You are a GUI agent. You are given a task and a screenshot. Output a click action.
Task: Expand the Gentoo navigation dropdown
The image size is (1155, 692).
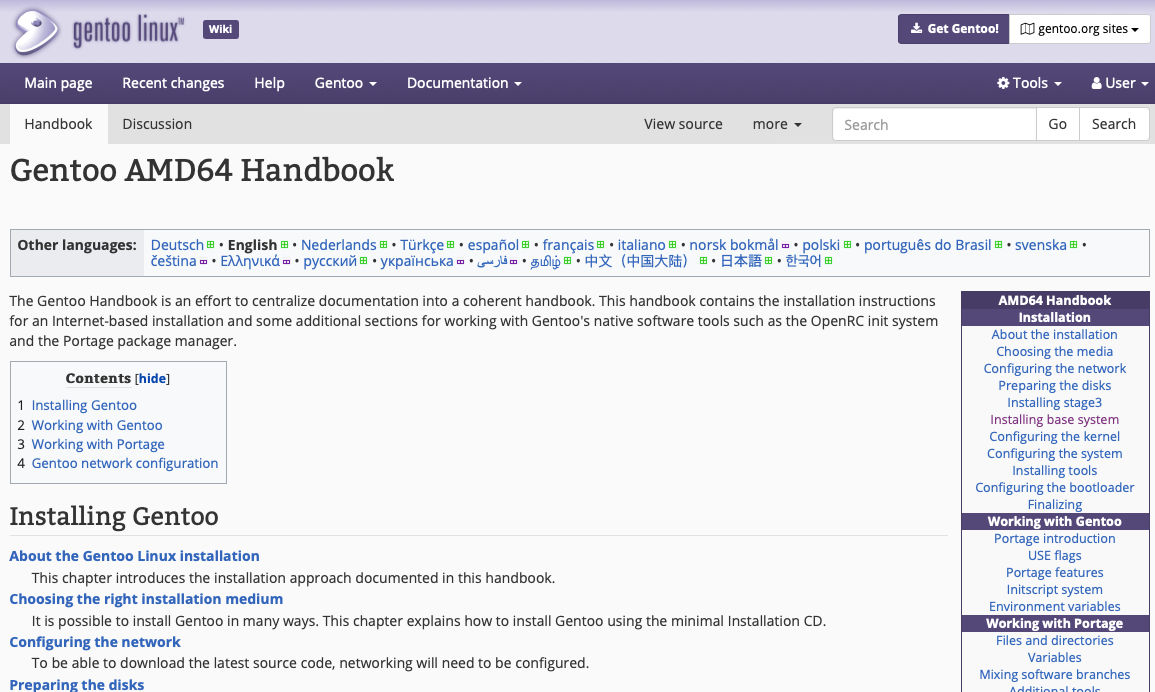[345, 83]
